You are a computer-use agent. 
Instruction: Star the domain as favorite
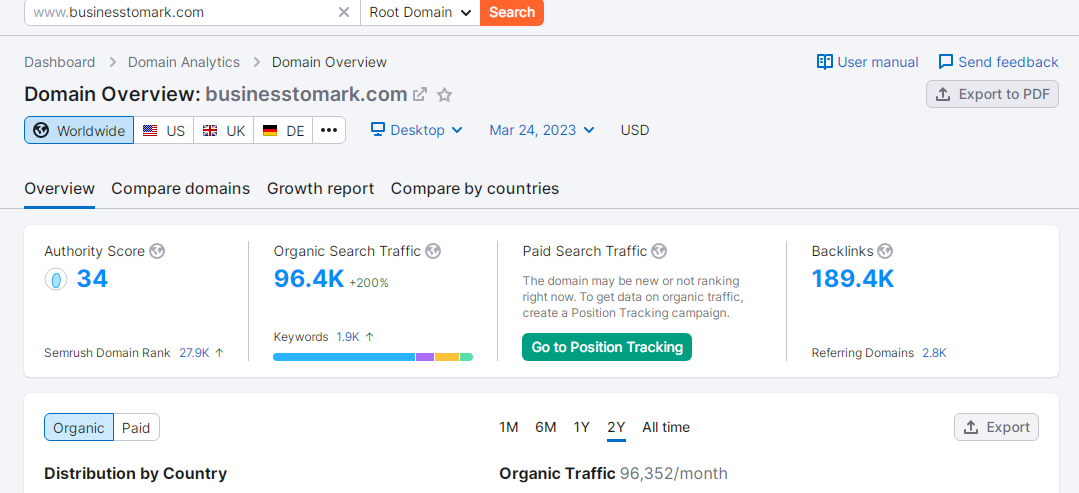[445, 95]
